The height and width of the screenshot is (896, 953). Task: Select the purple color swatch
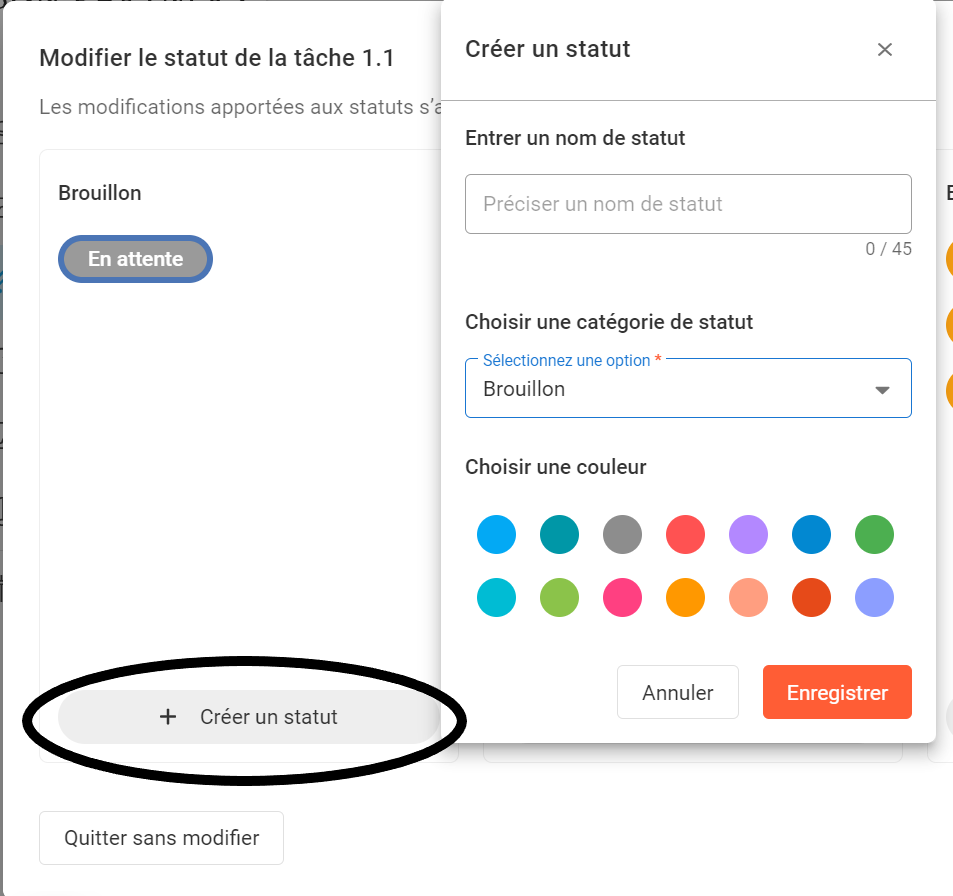pyautogui.click(x=748, y=535)
